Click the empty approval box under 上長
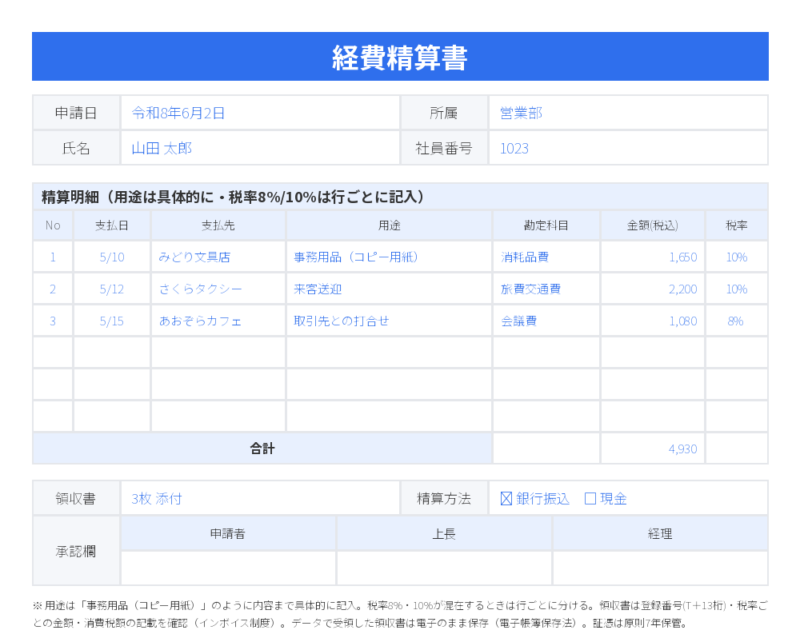This screenshot has height=638, width=800. (444, 568)
